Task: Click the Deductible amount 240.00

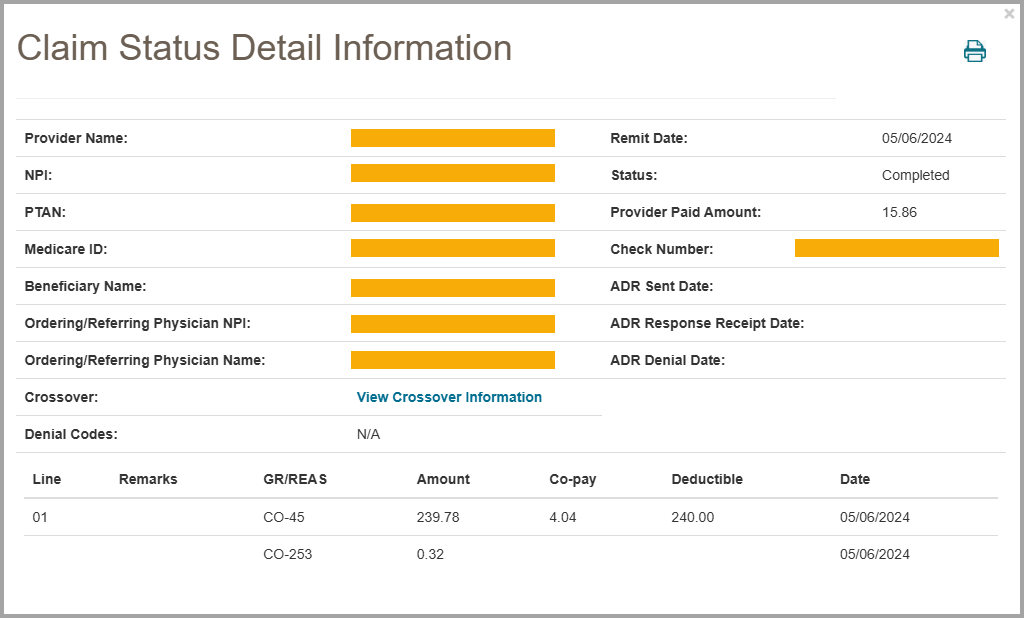Action: (692, 517)
